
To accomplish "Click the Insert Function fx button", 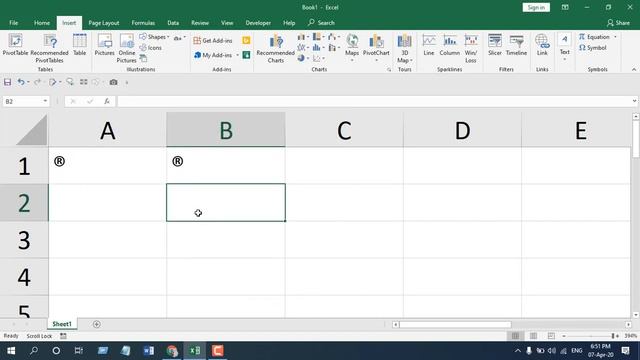I will [107, 101].
